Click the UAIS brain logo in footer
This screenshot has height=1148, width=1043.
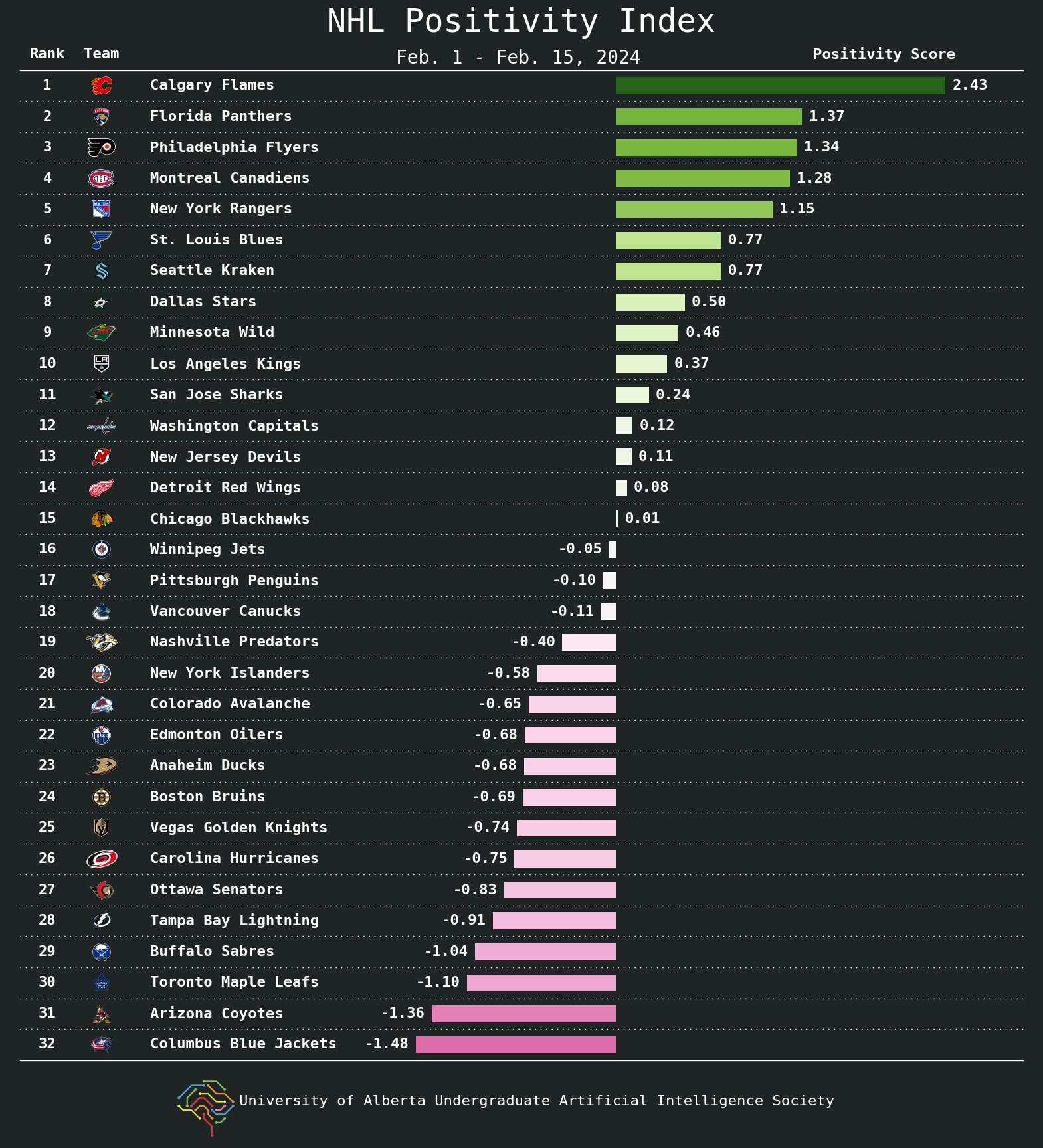point(205,1107)
